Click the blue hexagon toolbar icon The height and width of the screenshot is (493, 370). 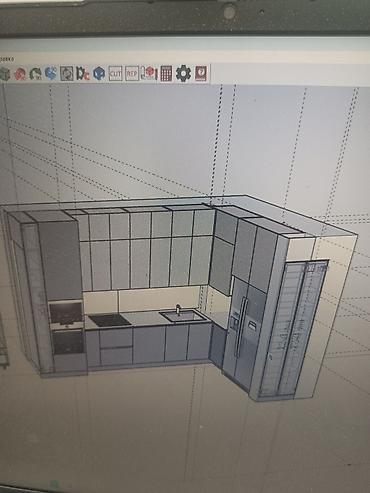(x=99, y=73)
